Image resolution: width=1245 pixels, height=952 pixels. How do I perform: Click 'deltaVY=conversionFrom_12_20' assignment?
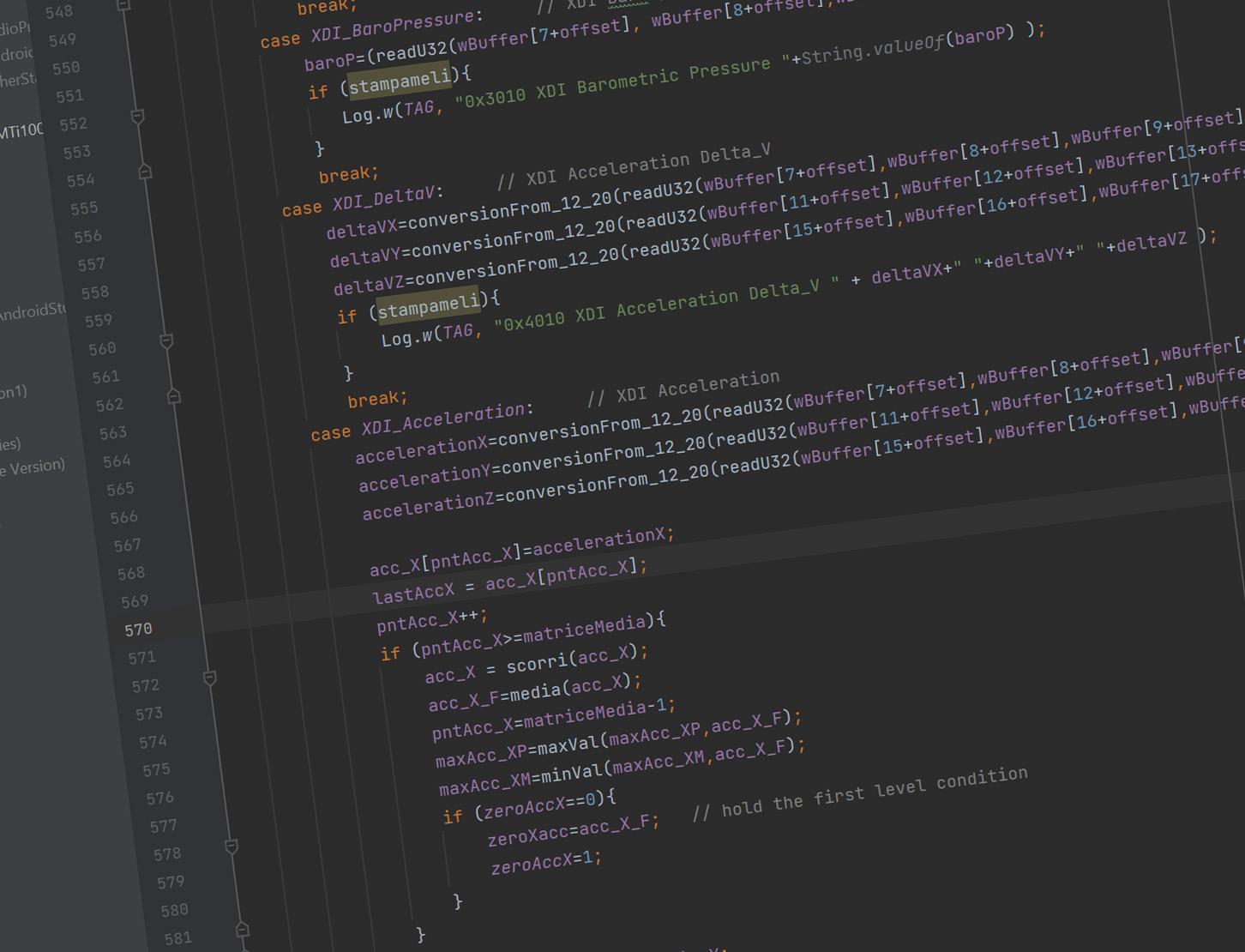[x=472, y=241]
